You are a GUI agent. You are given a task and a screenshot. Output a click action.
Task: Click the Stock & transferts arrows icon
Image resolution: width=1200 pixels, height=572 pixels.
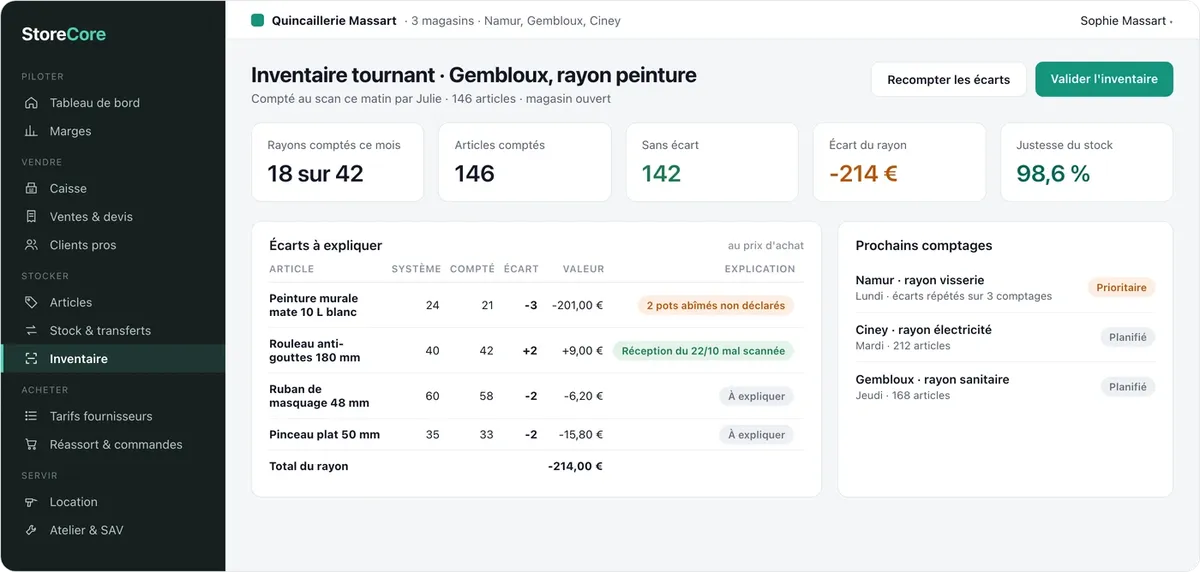(x=31, y=330)
